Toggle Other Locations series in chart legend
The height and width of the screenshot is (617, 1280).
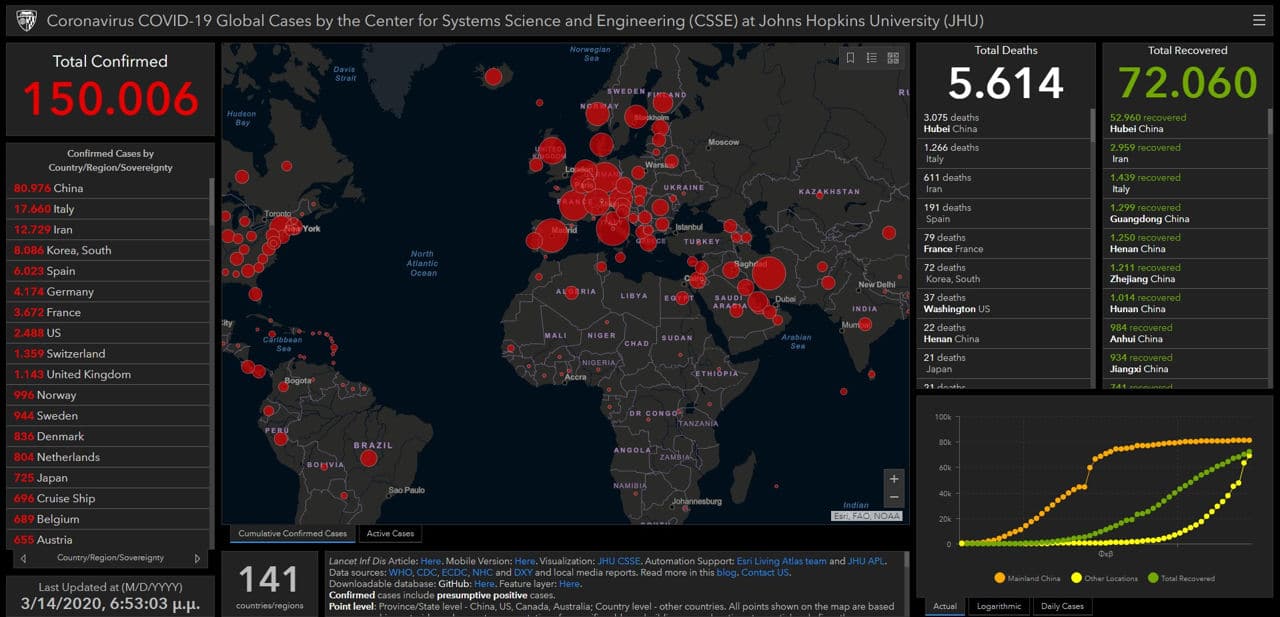pyautogui.click(x=1105, y=578)
